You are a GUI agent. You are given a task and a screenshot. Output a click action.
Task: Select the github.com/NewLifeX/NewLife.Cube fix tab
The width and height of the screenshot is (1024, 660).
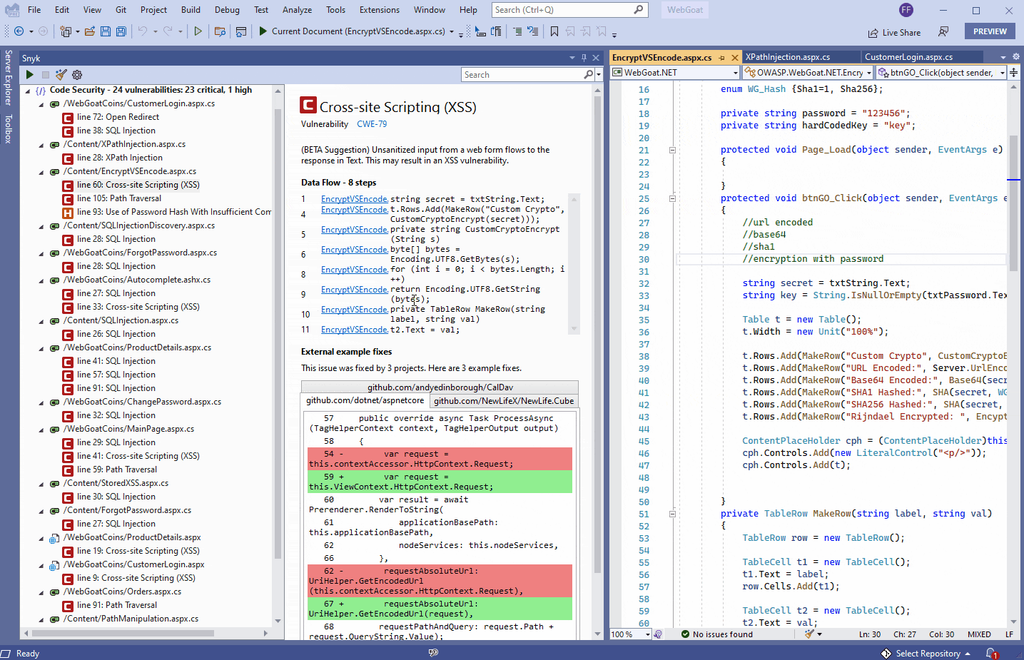pos(504,401)
